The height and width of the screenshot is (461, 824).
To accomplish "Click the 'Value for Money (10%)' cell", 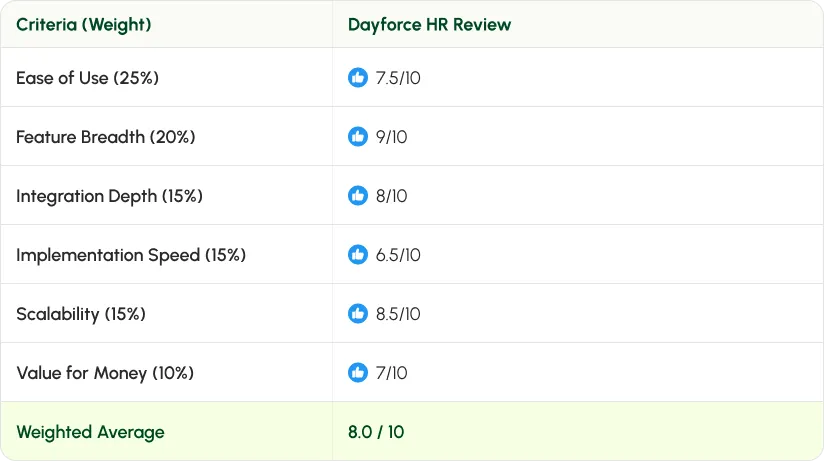I will (167, 372).
